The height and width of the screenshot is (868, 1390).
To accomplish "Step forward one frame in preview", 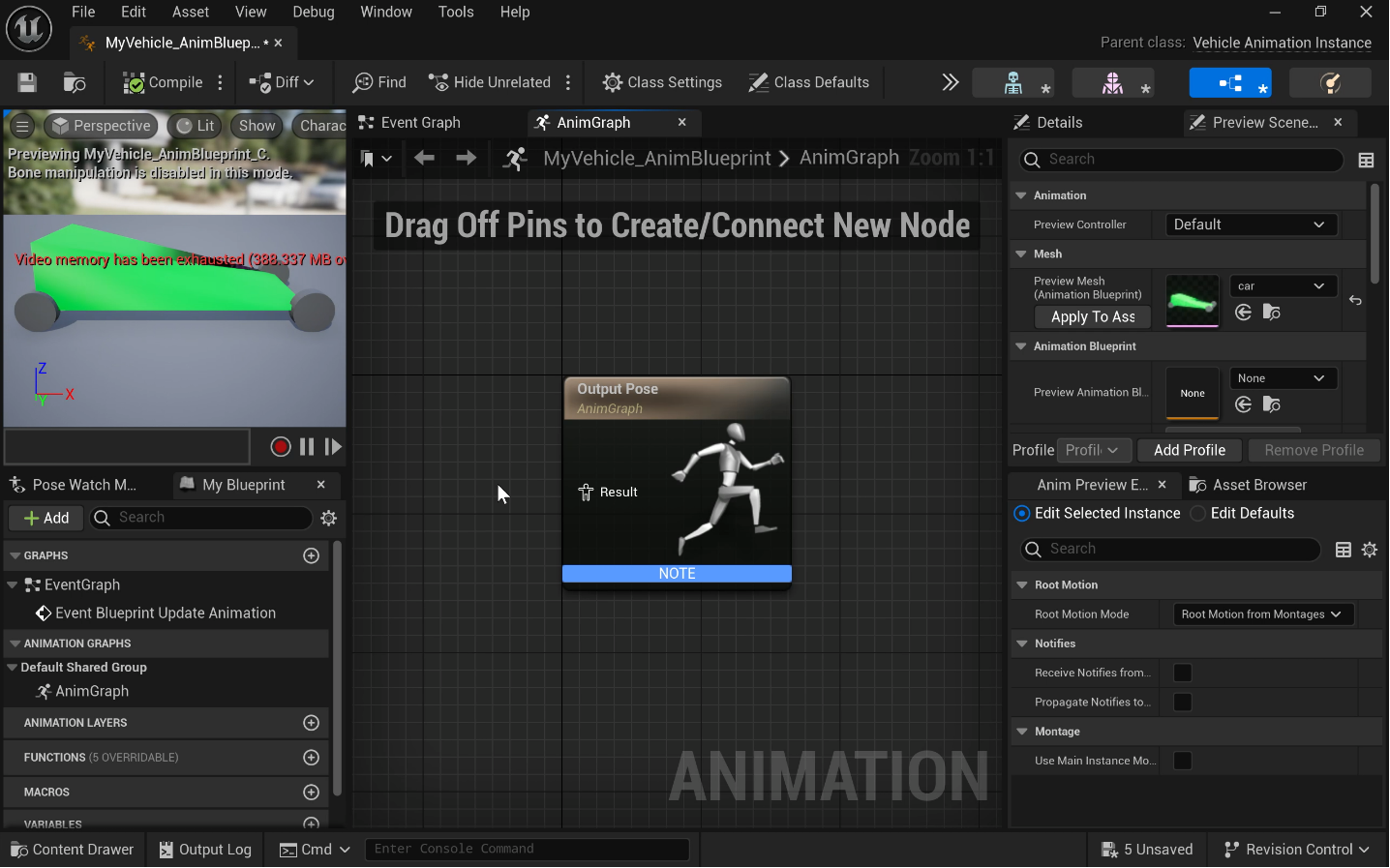I will point(333,446).
